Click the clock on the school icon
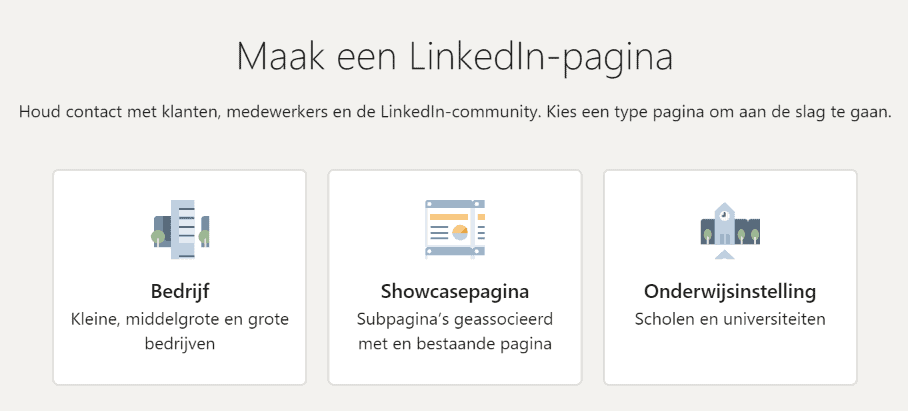Viewport: 908px width, 411px height. click(722, 213)
